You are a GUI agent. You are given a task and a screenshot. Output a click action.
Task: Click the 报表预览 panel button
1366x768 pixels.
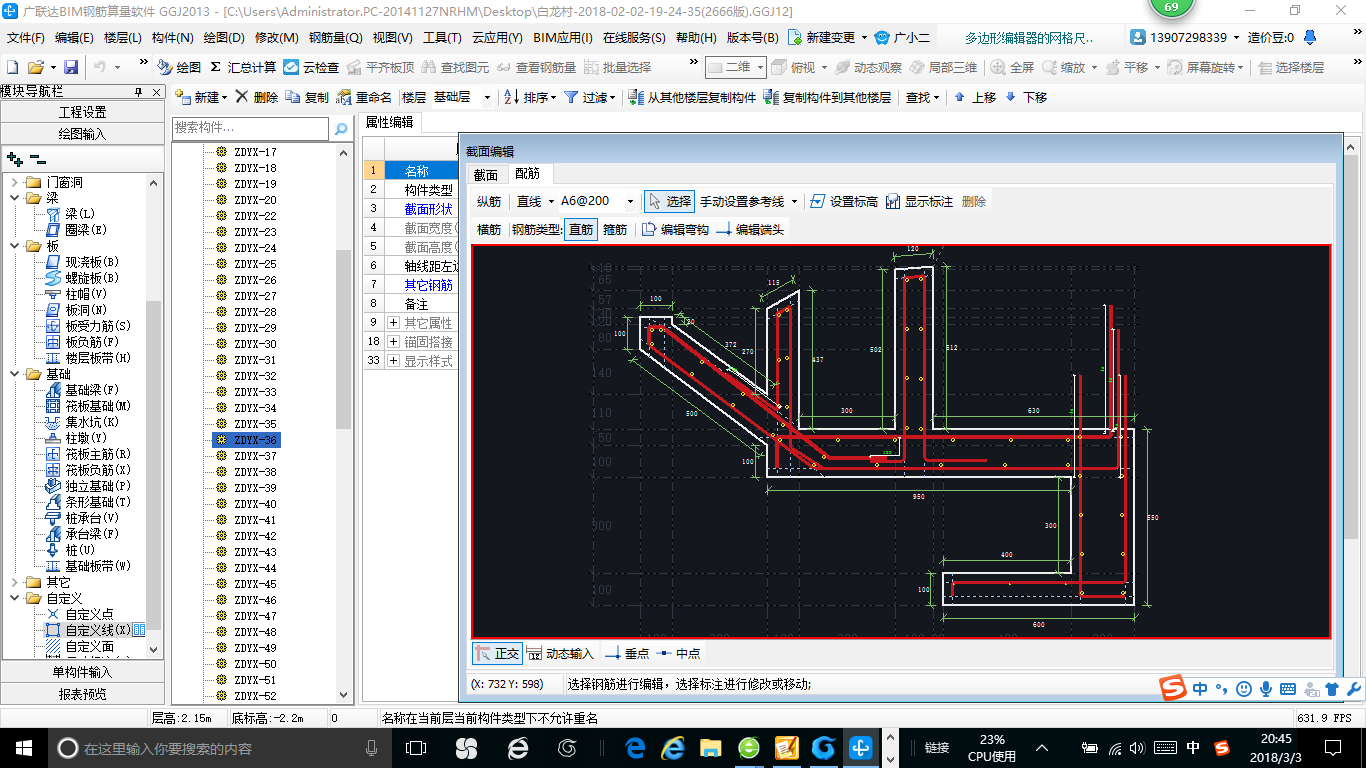point(82,694)
